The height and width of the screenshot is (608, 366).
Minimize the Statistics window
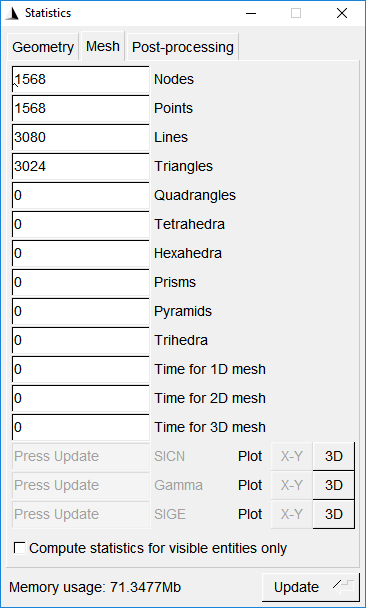tap(251, 14)
